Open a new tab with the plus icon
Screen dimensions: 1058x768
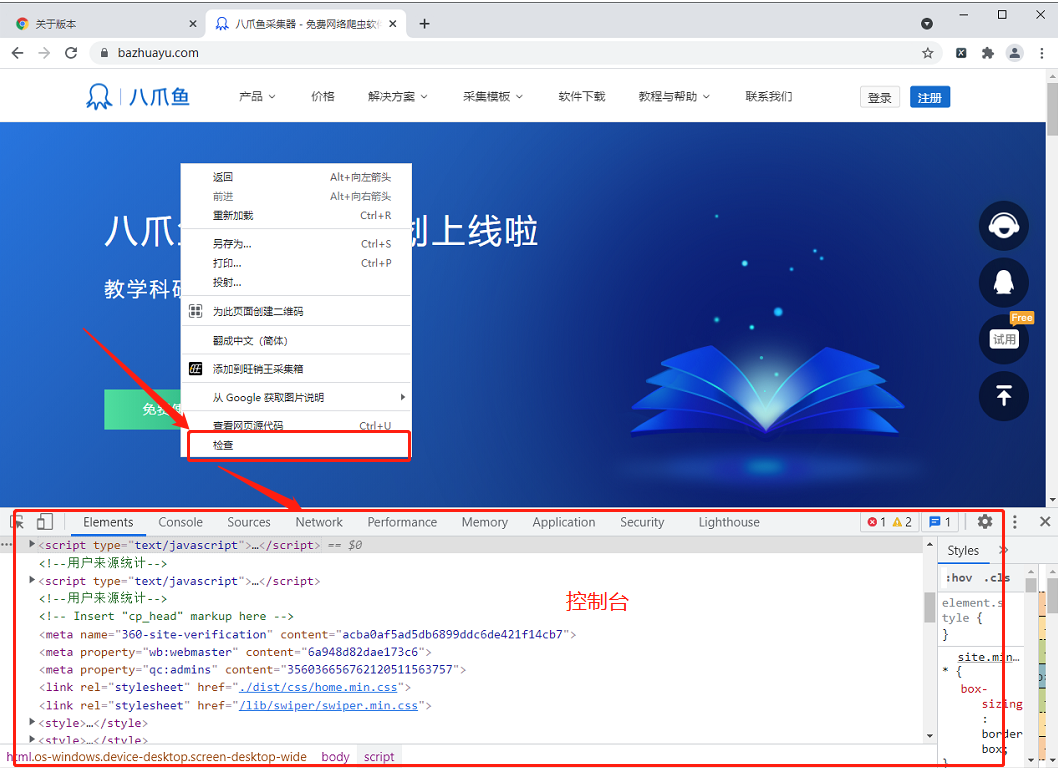coord(424,24)
